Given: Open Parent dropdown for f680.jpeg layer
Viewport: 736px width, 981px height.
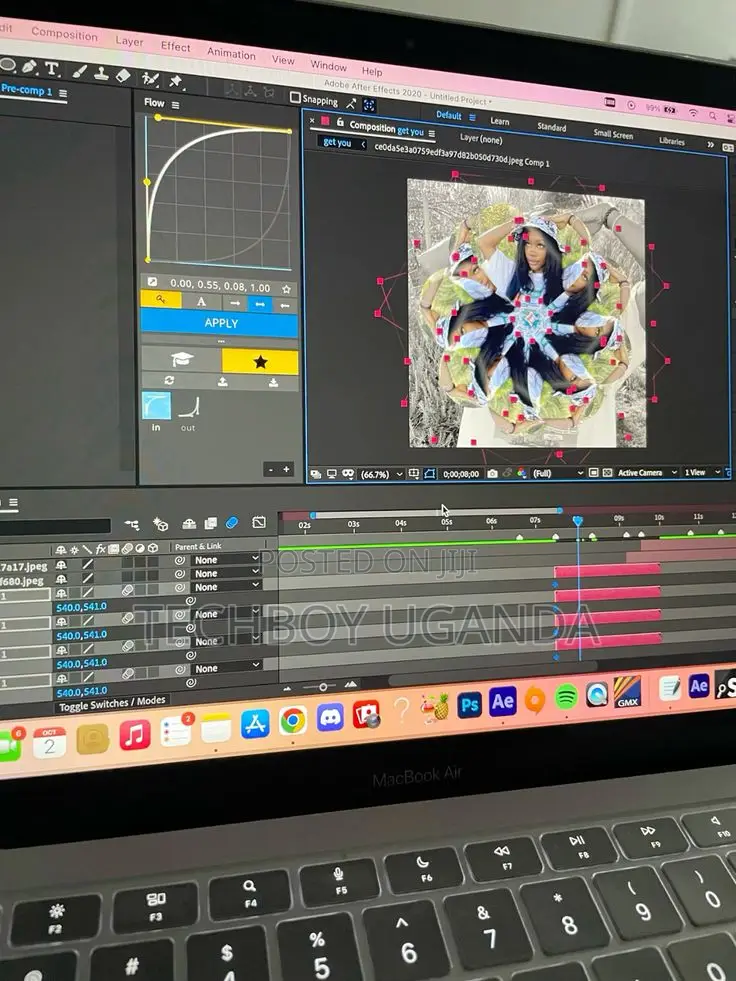Looking at the screenshot, I should click(x=225, y=574).
